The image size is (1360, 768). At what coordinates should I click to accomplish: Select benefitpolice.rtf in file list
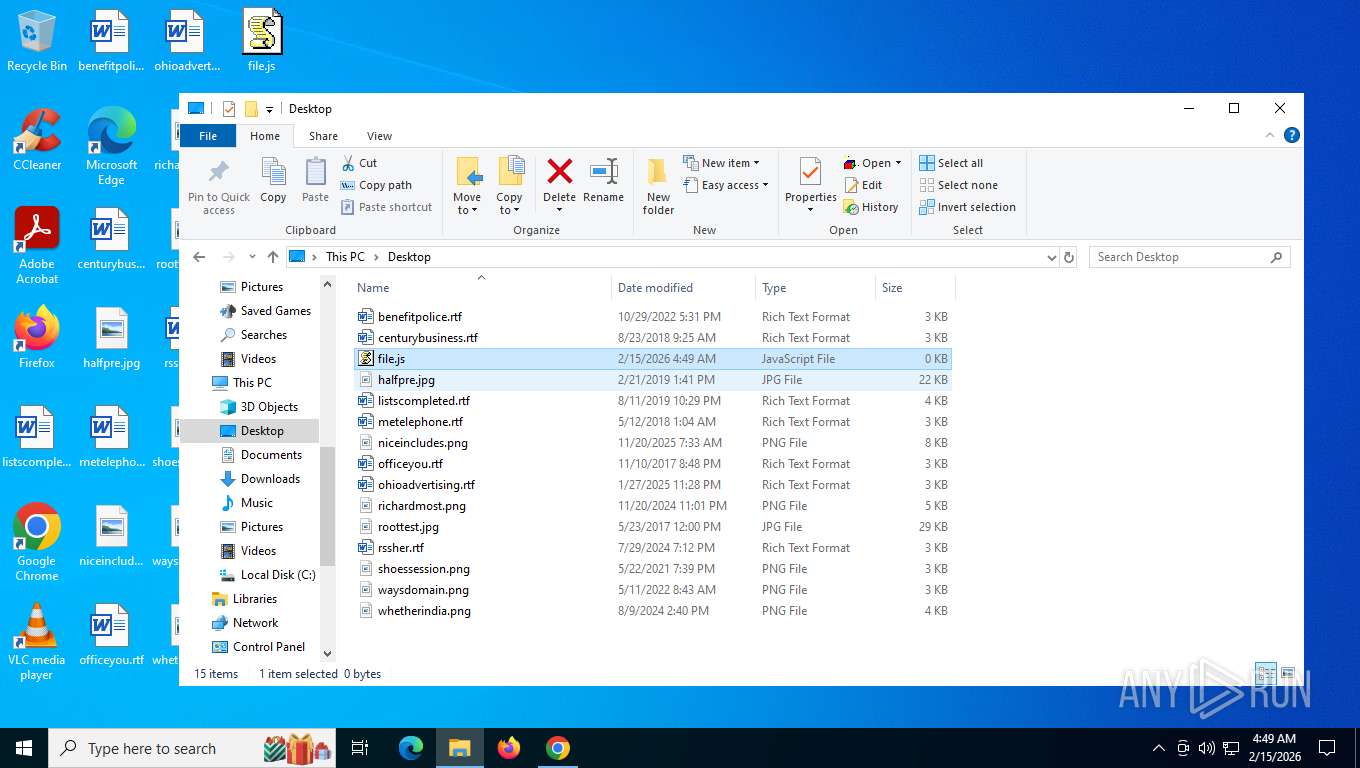point(653,317)
